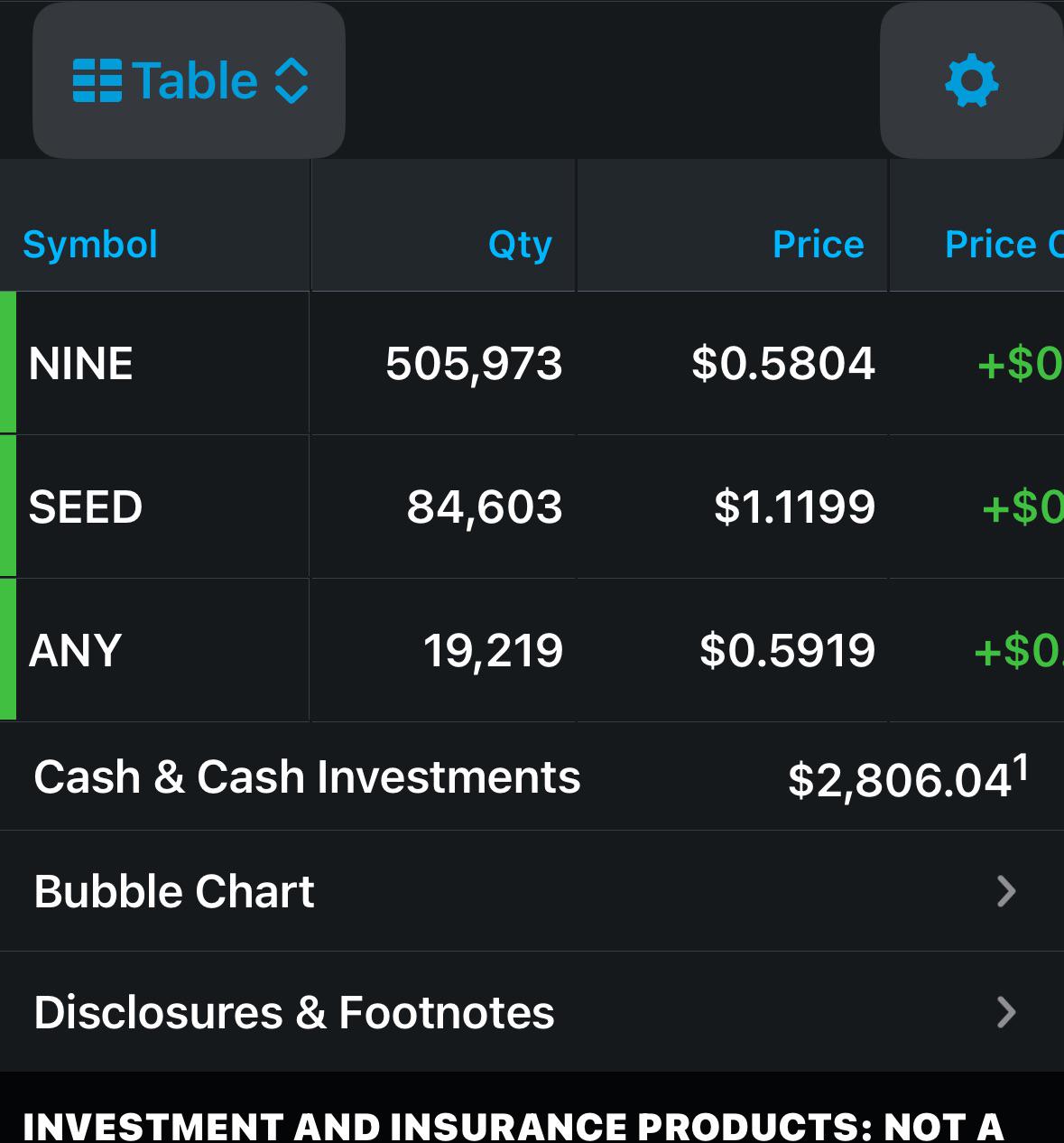The height and width of the screenshot is (1143, 1064).
Task: Tap ANY price $0.5919
Action: click(787, 650)
